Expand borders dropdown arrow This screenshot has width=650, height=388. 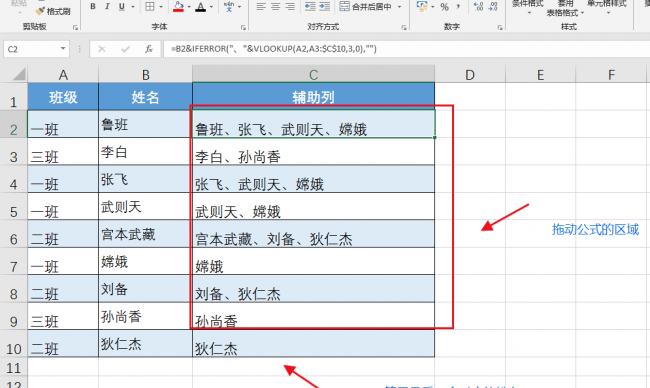point(161,7)
